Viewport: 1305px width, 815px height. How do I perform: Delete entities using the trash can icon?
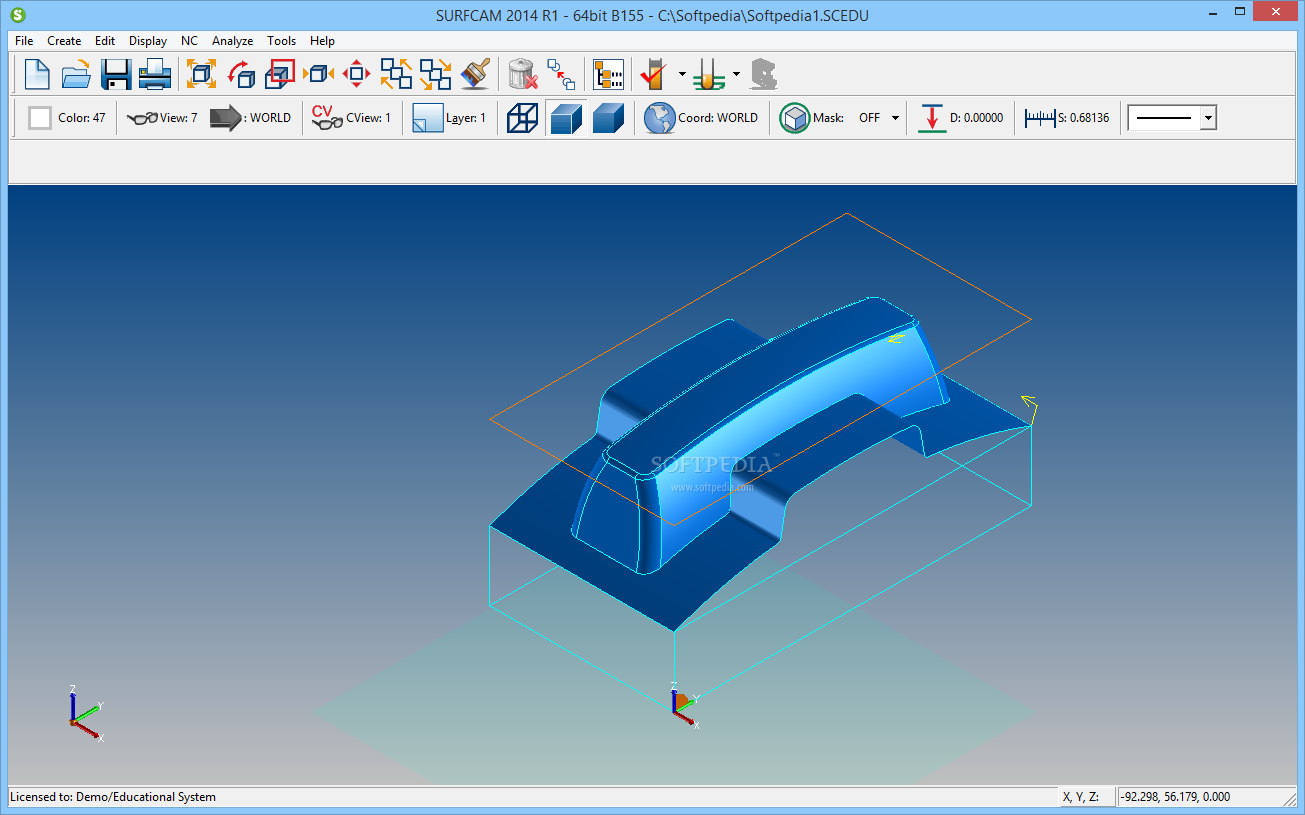[523, 74]
